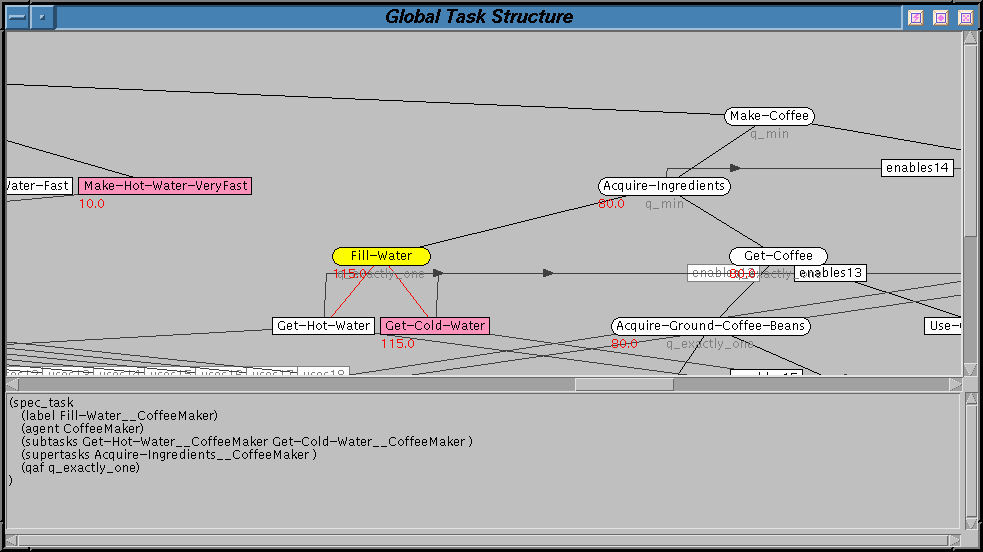983x552 pixels.
Task: Click graph horizontal scrollbar right arrow
Action: click(955, 384)
